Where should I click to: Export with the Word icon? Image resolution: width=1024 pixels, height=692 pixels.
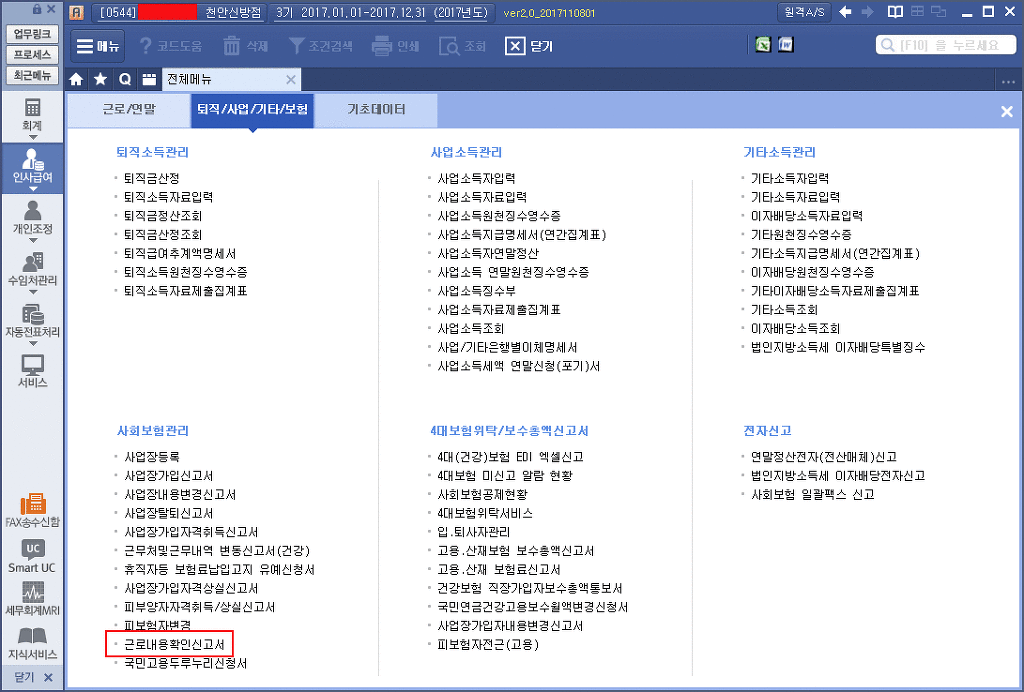pos(786,44)
